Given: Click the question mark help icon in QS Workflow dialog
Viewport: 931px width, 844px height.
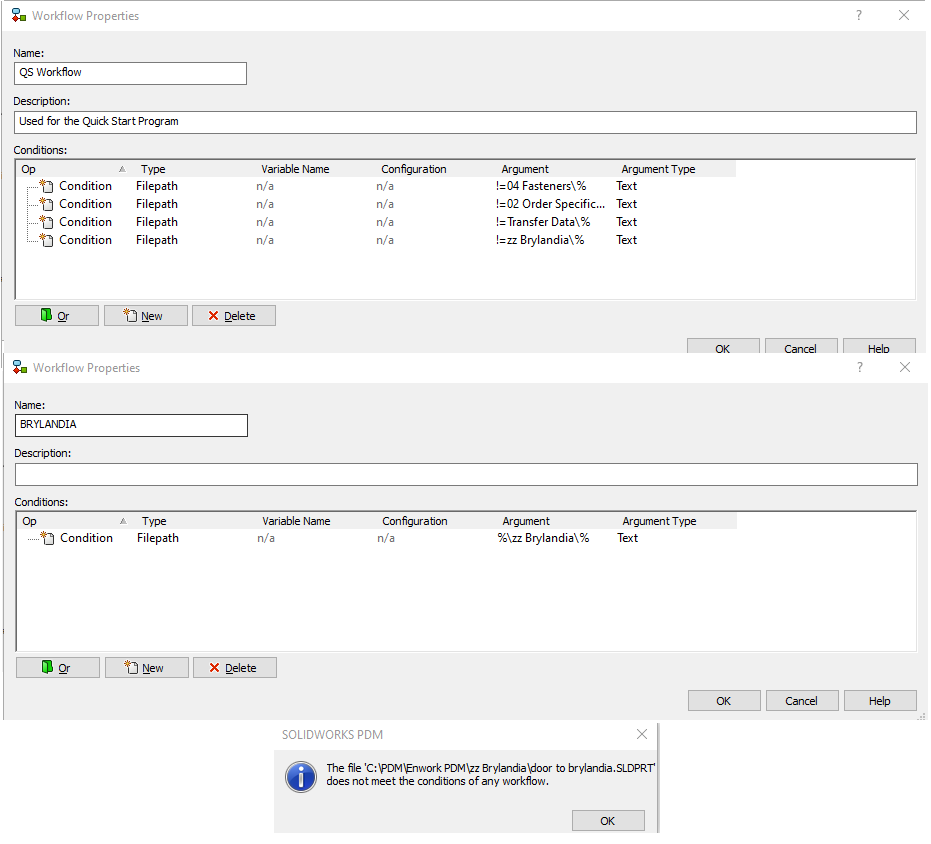Looking at the screenshot, I should coord(859,15).
